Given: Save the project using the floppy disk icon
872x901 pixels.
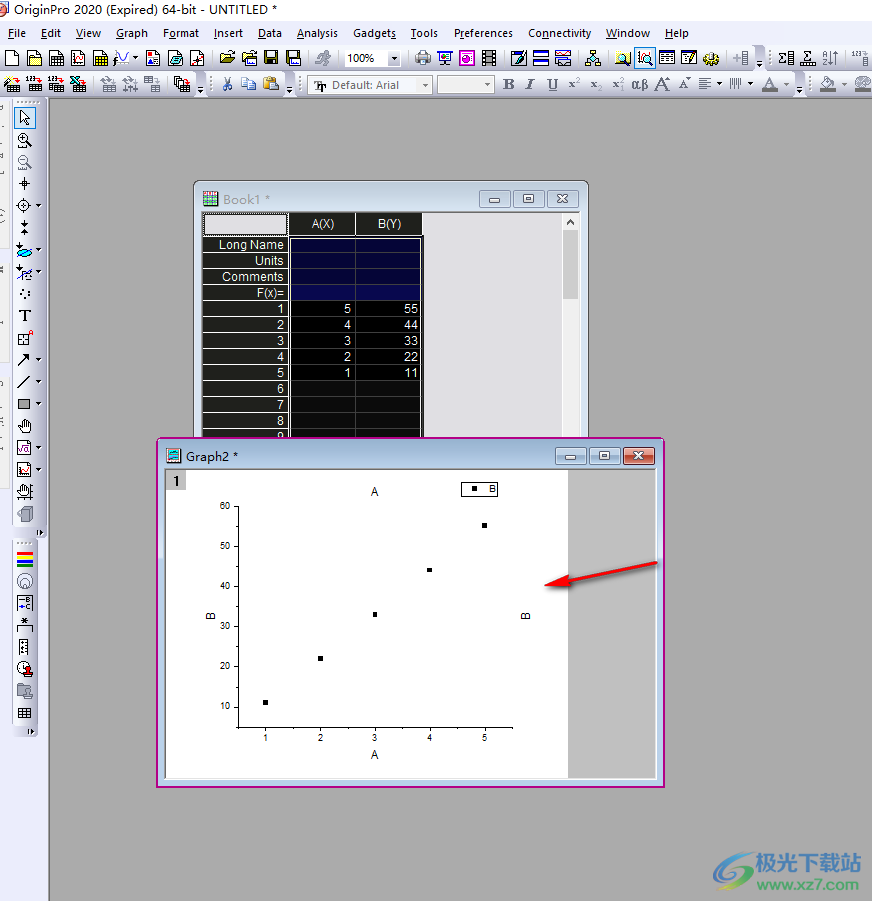Looking at the screenshot, I should click(271, 57).
